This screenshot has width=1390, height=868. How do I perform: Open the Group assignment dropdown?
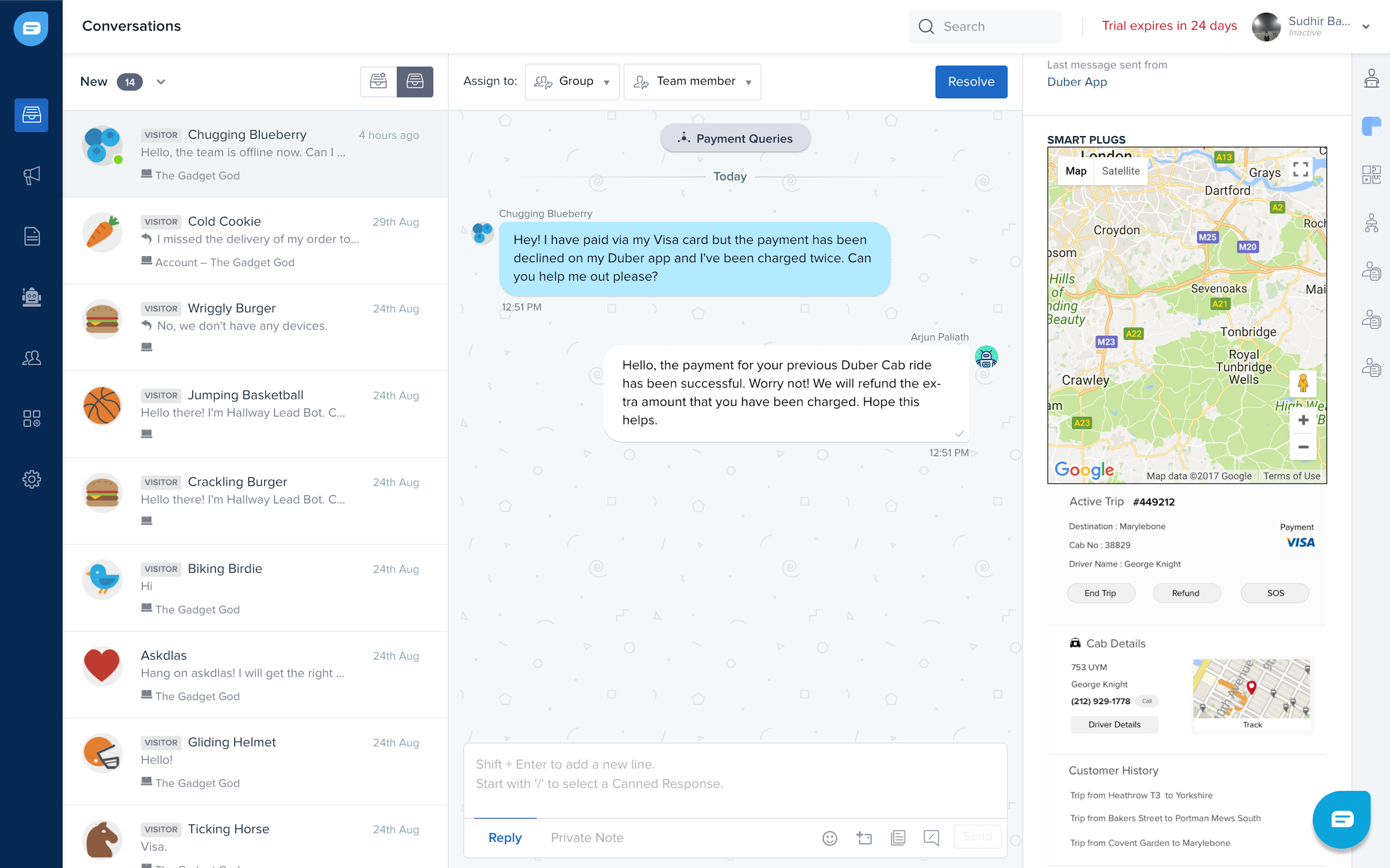pyautogui.click(x=572, y=82)
